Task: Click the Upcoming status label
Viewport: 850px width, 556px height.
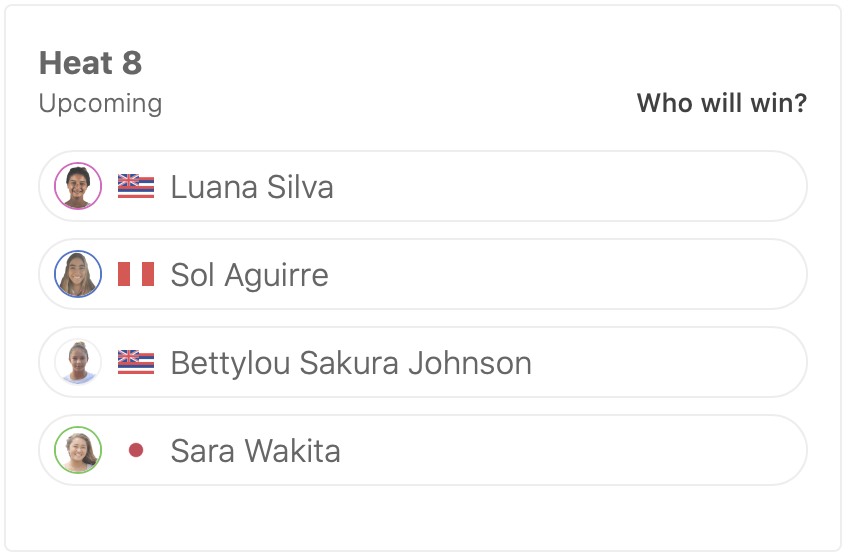Action: (100, 103)
